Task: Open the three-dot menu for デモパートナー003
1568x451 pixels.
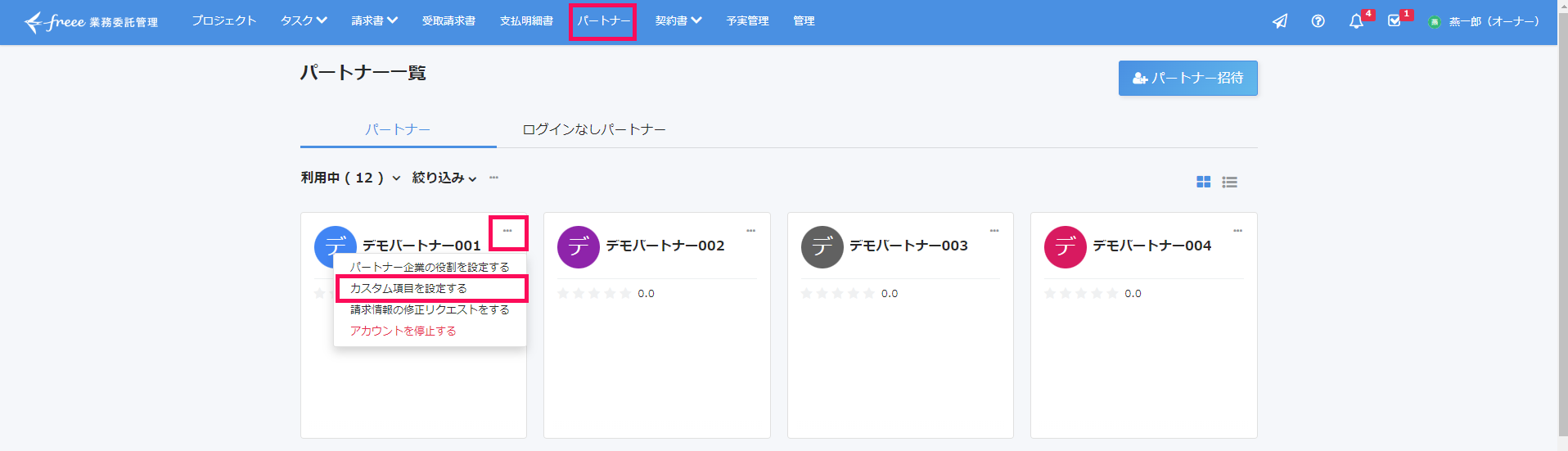Action: (x=994, y=231)
